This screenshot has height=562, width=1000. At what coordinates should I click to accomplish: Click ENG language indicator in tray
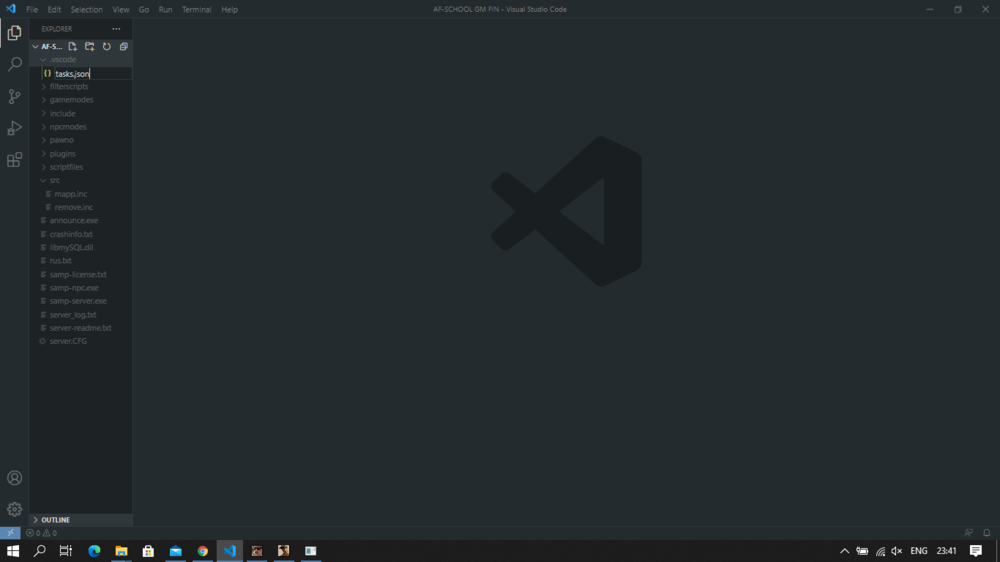tap(919, 551)
